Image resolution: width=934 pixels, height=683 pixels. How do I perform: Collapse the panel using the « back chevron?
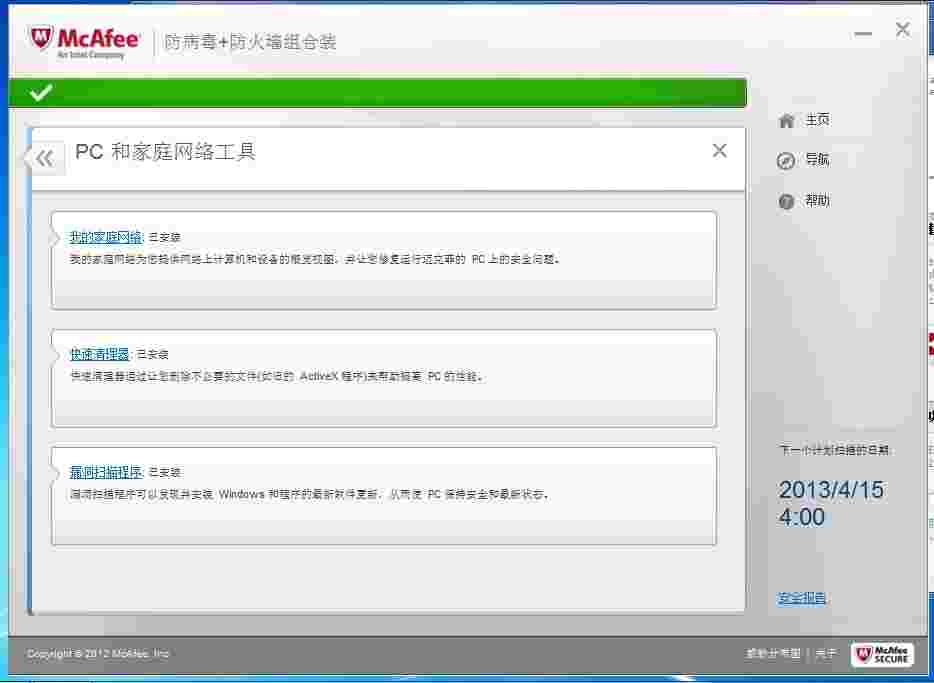44,157
